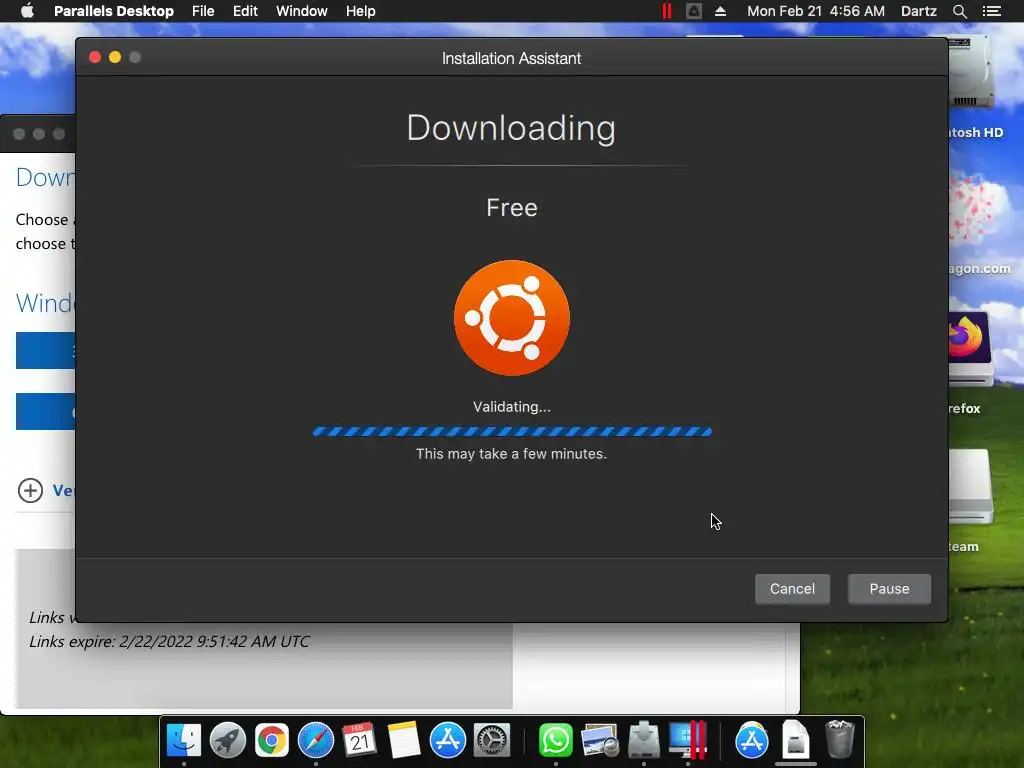Open the Help menu

tap(360, 11)
